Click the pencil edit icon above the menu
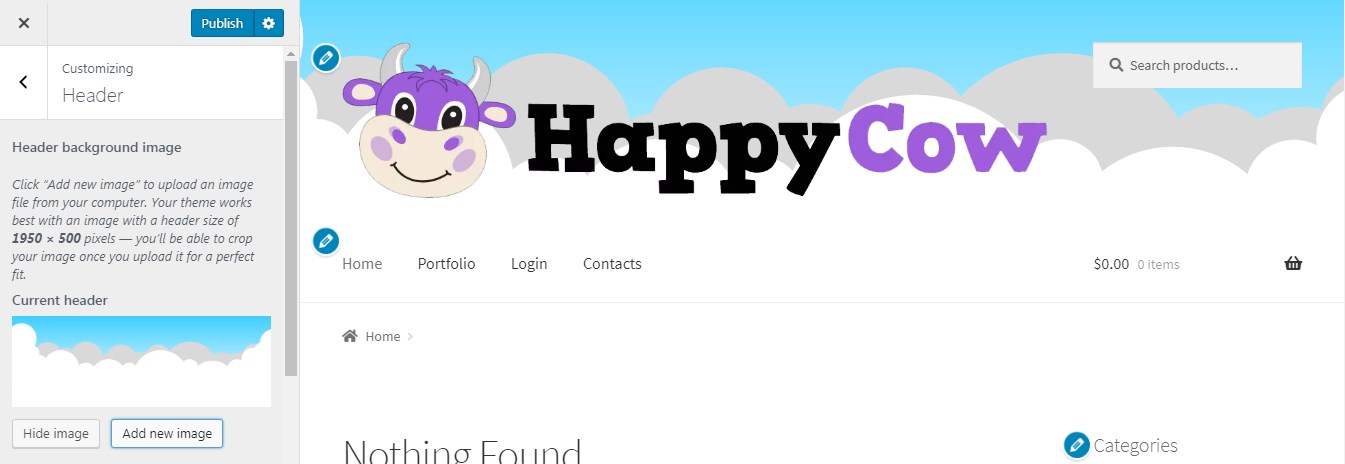1345x464 pixels. [x=326, y=241]
